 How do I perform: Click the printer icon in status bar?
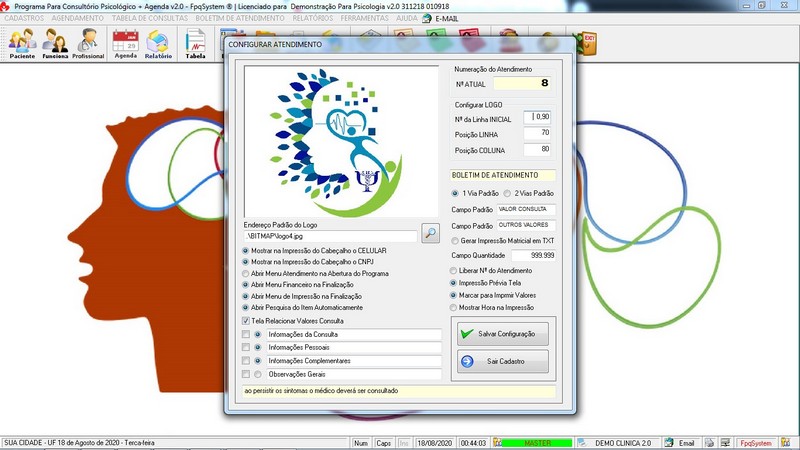click(710, 443)
